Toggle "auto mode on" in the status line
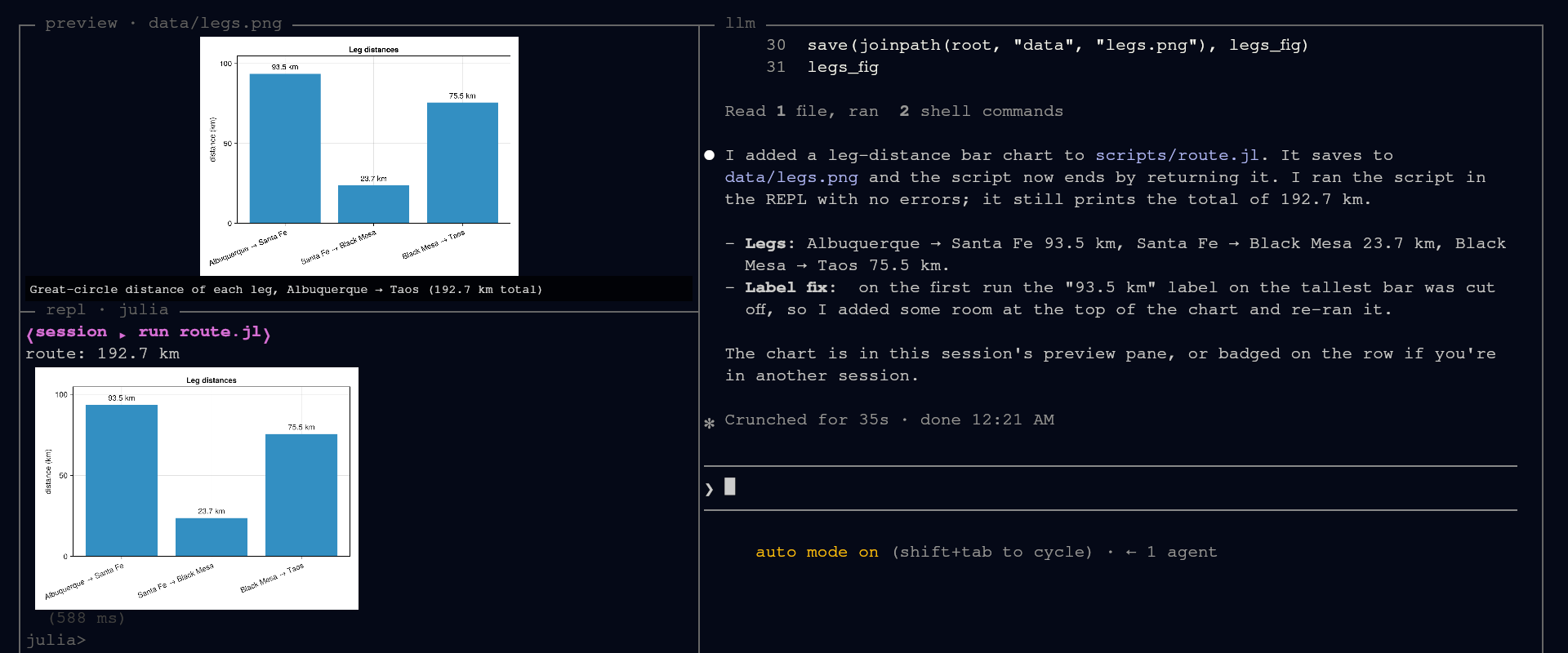This screenshot has height=653, width=1568. coord(817,552)
